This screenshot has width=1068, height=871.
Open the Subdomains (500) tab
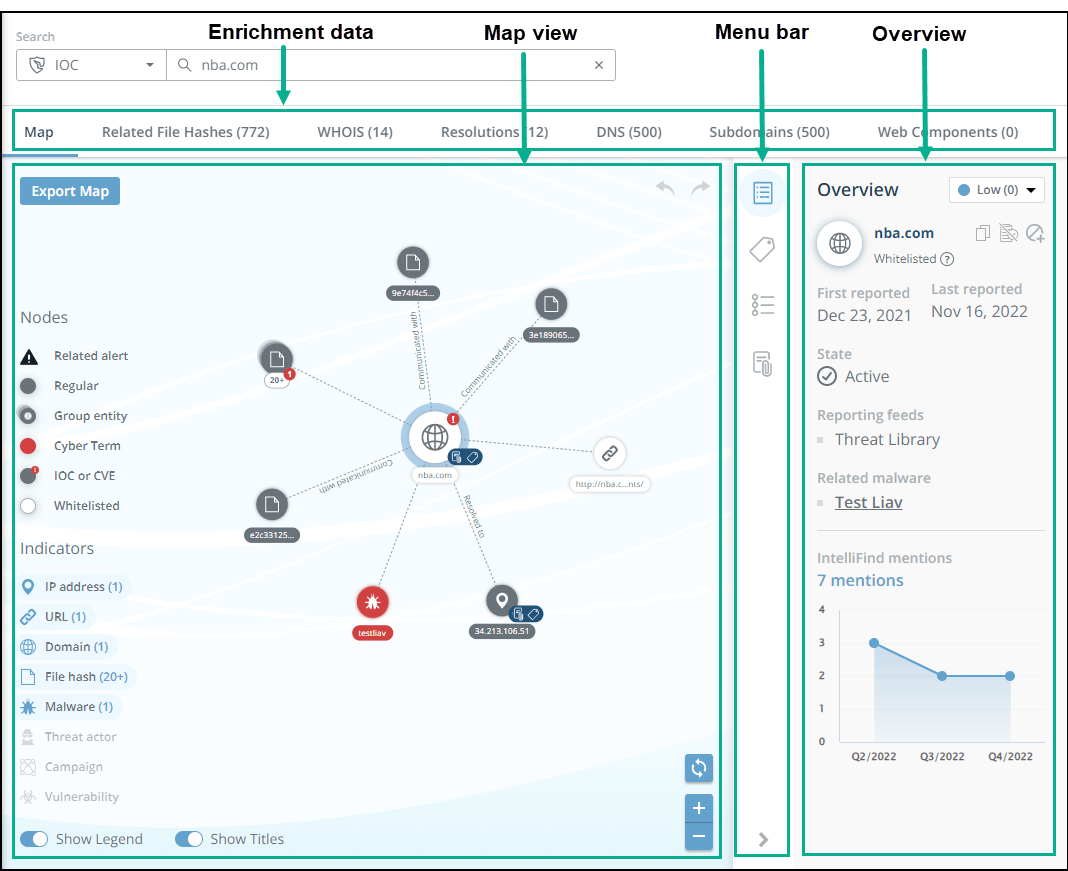pos(770,132)
